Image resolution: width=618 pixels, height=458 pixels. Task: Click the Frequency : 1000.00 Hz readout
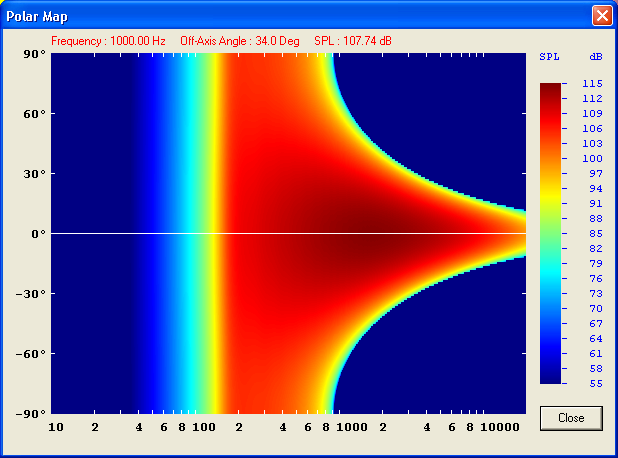tap(108, 41)
